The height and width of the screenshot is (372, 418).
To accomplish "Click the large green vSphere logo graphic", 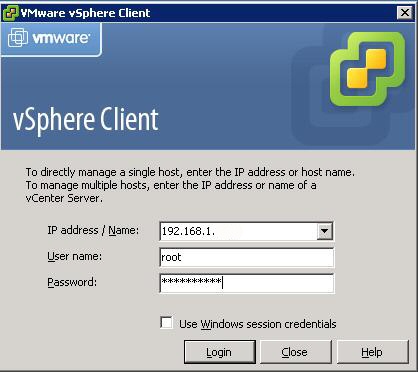I will point(368,69).
